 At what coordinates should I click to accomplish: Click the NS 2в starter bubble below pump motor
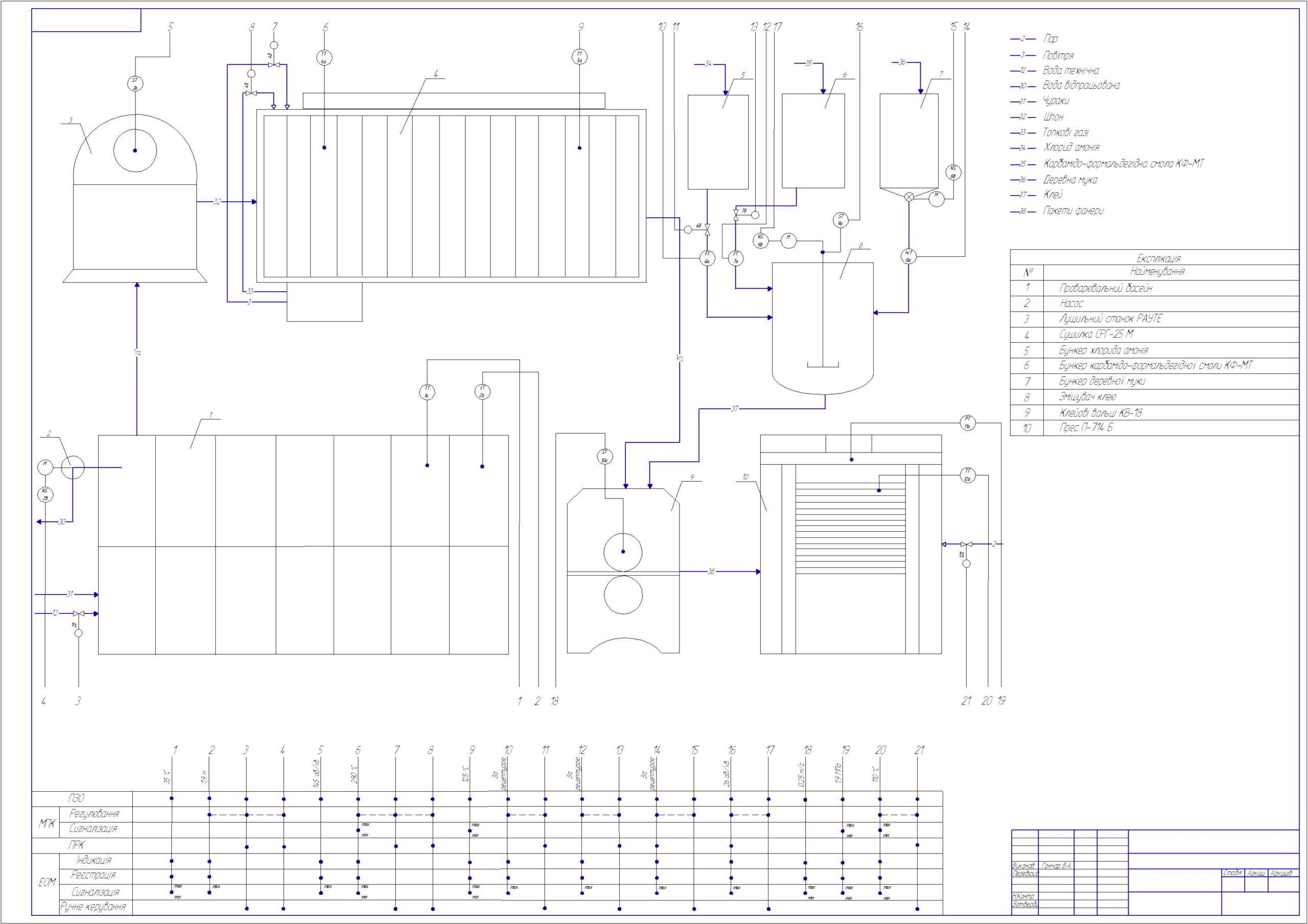point(45,494)
